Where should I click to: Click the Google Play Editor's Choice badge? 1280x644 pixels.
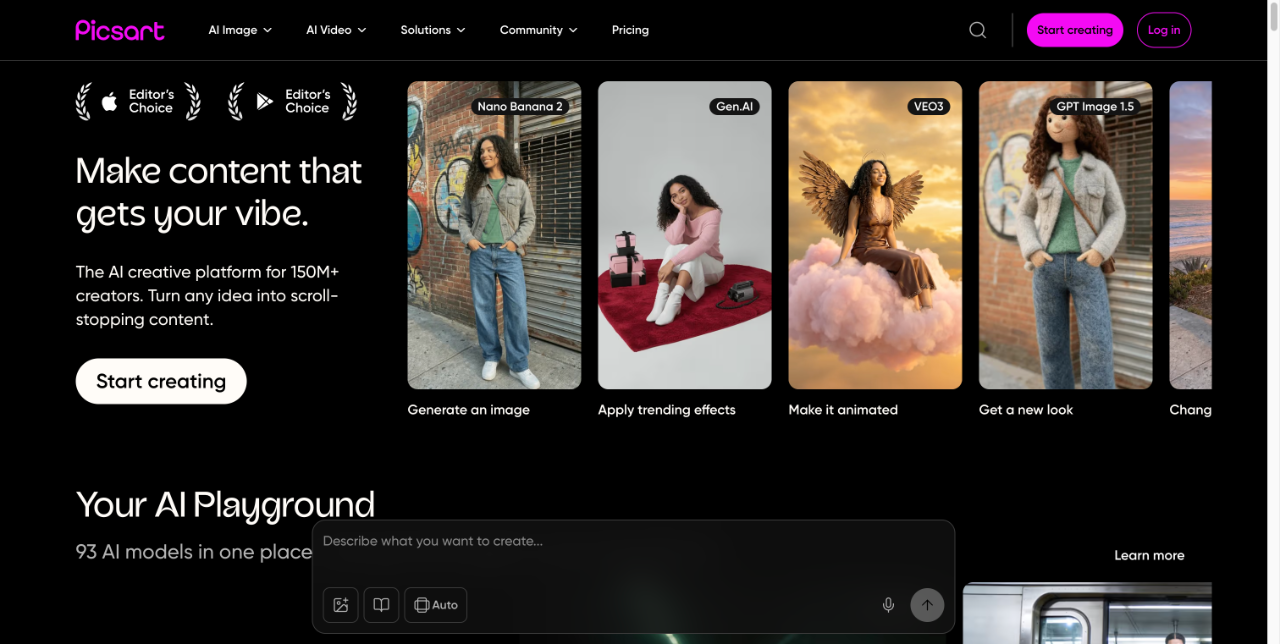[x=292, y=102]
